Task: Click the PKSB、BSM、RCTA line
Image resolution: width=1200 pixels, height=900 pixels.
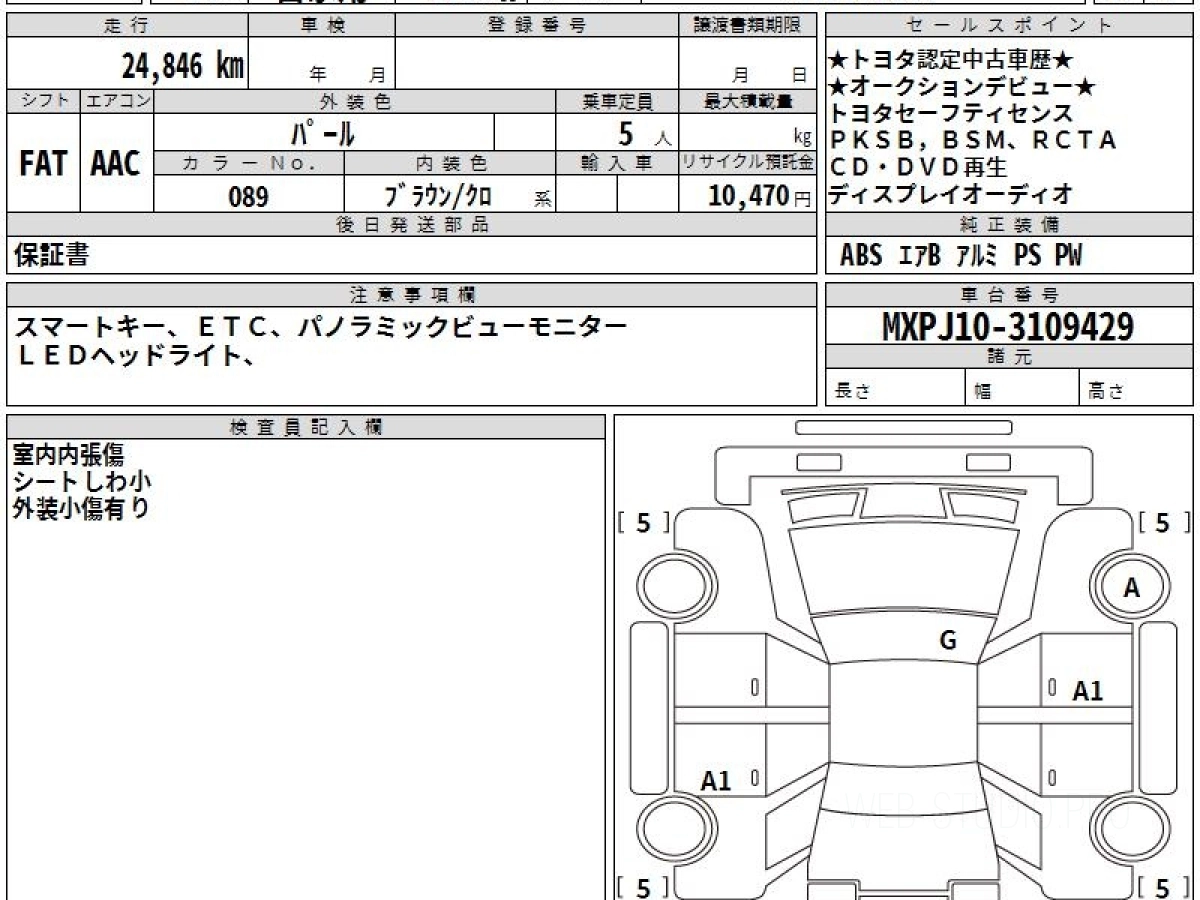Action: [x=973, y=140]
